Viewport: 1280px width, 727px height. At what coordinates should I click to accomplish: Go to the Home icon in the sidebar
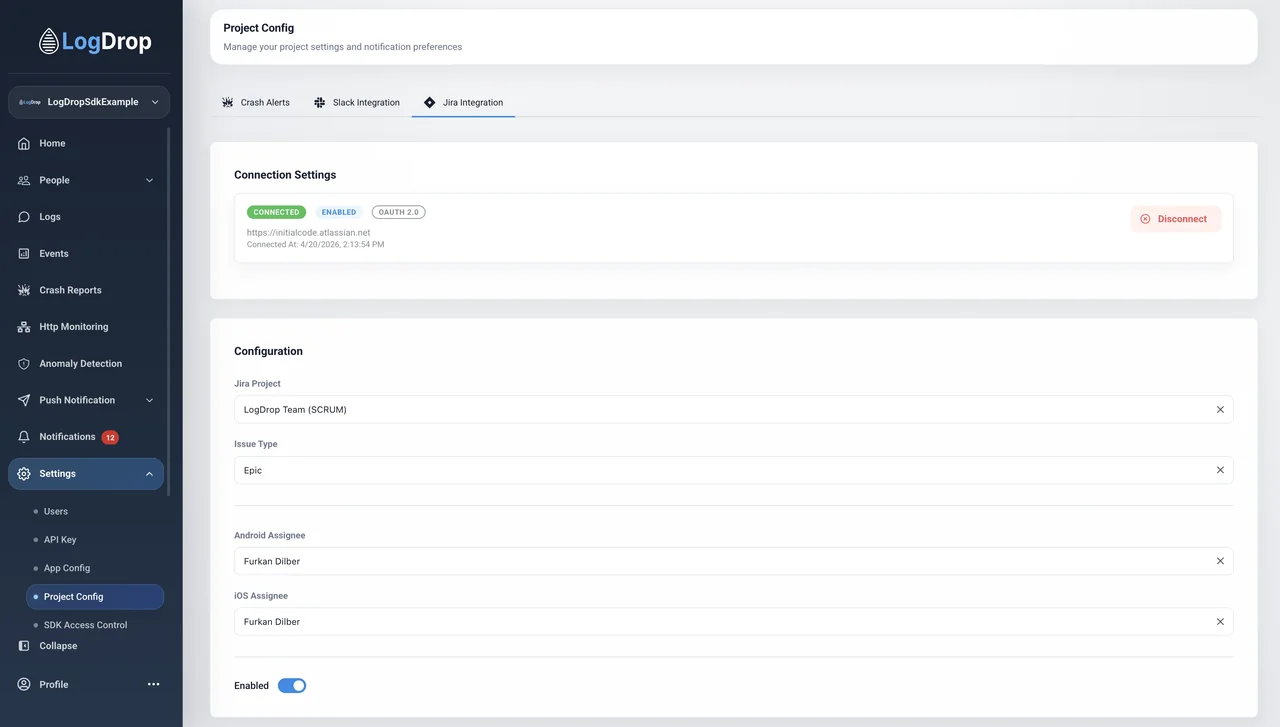tap(24, 144)
